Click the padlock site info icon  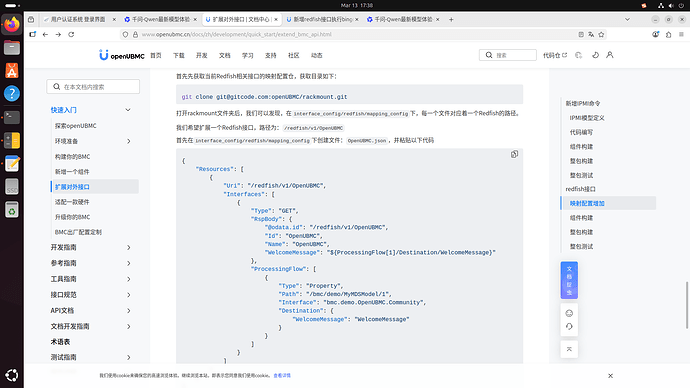click(x=135, y=34)
